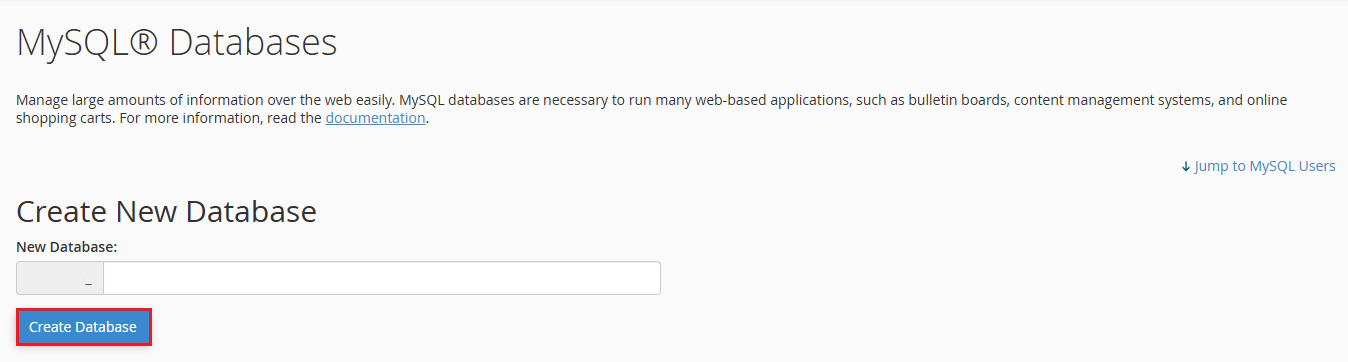This screenshot has height=362, width=1348.
Task: Click the word 'Jump' in the MySQL Users link
Action: click(1212, 166)
